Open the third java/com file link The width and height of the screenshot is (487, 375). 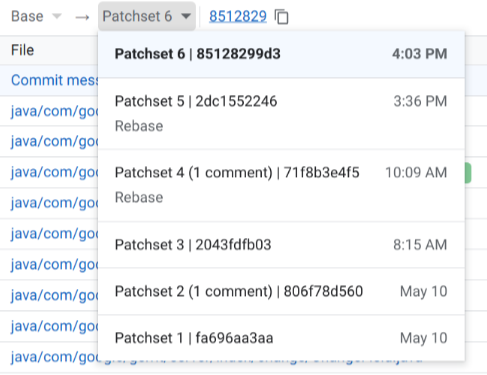(55, 172)
